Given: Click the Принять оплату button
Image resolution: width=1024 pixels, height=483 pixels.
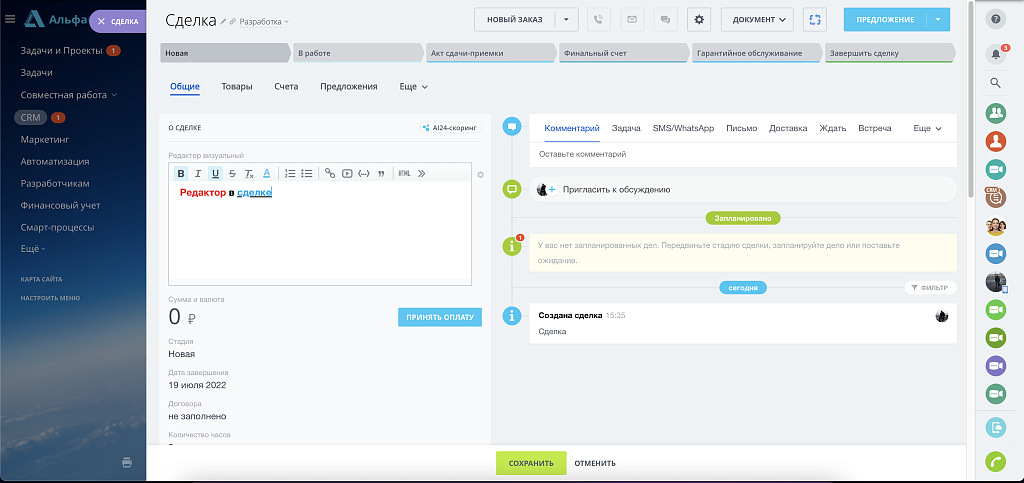Looking at the screenshot, I should 439,317.
